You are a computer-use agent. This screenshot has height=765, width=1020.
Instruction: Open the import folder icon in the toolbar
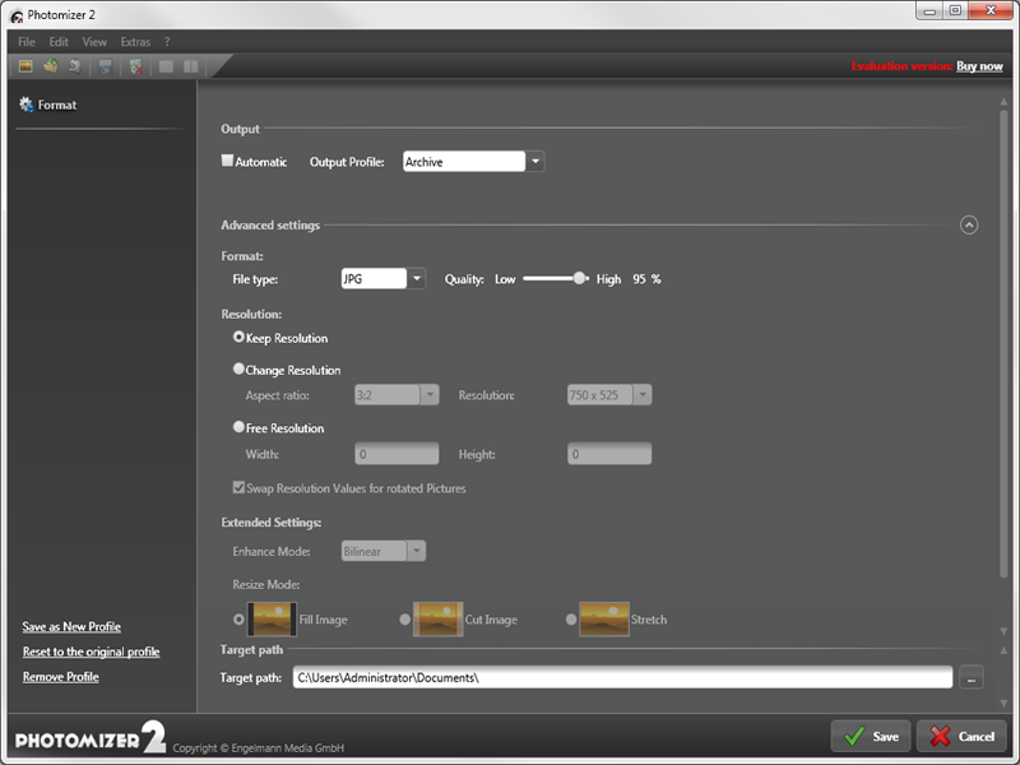49,65
